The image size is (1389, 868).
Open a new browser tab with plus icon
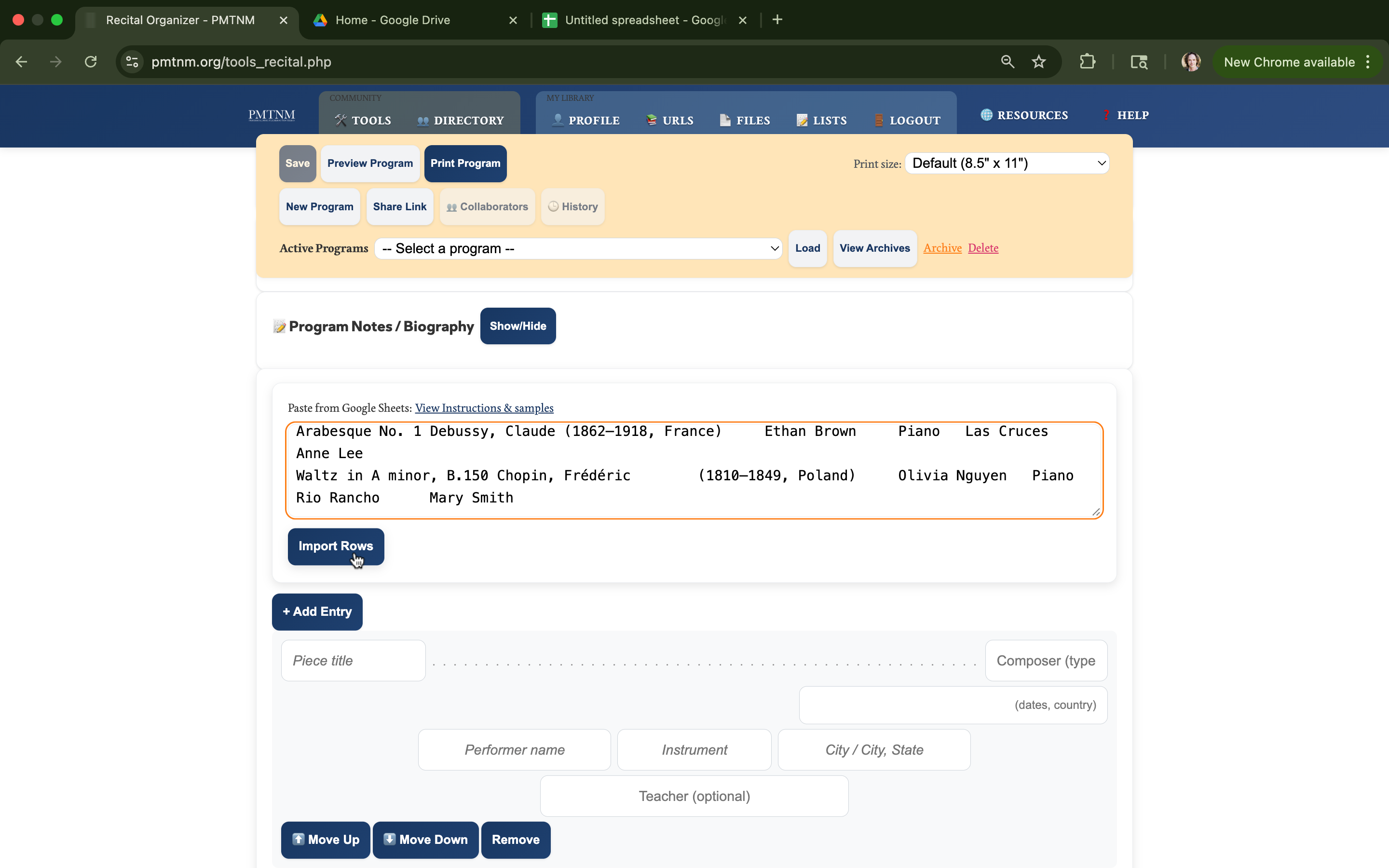coord(777,20)
